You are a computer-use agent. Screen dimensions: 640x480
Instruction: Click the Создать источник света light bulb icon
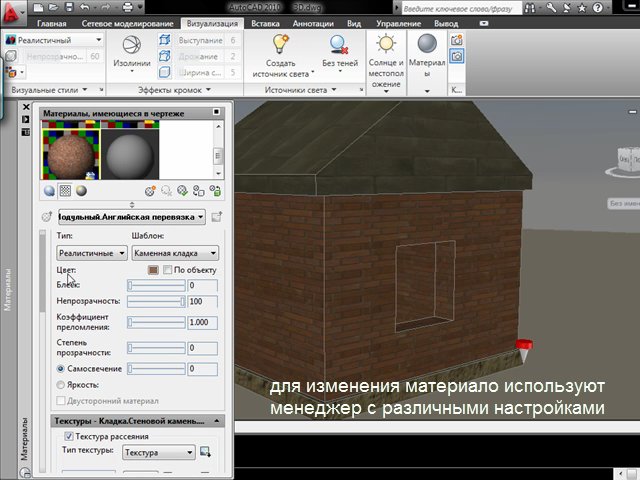(x=282, y=46)
